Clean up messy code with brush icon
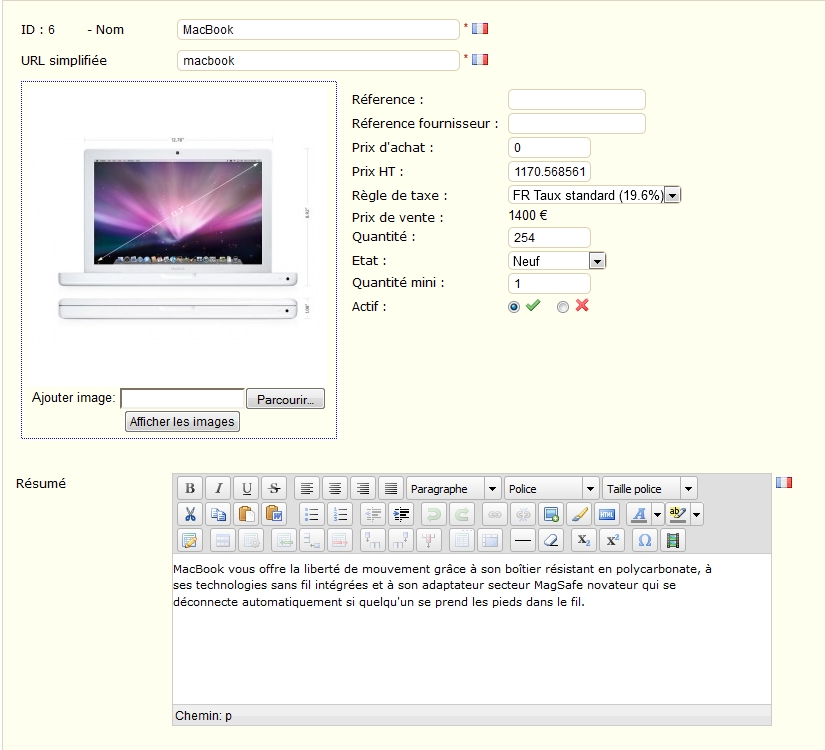The width and height of the screenshot is (825, 750). point(579,514)
